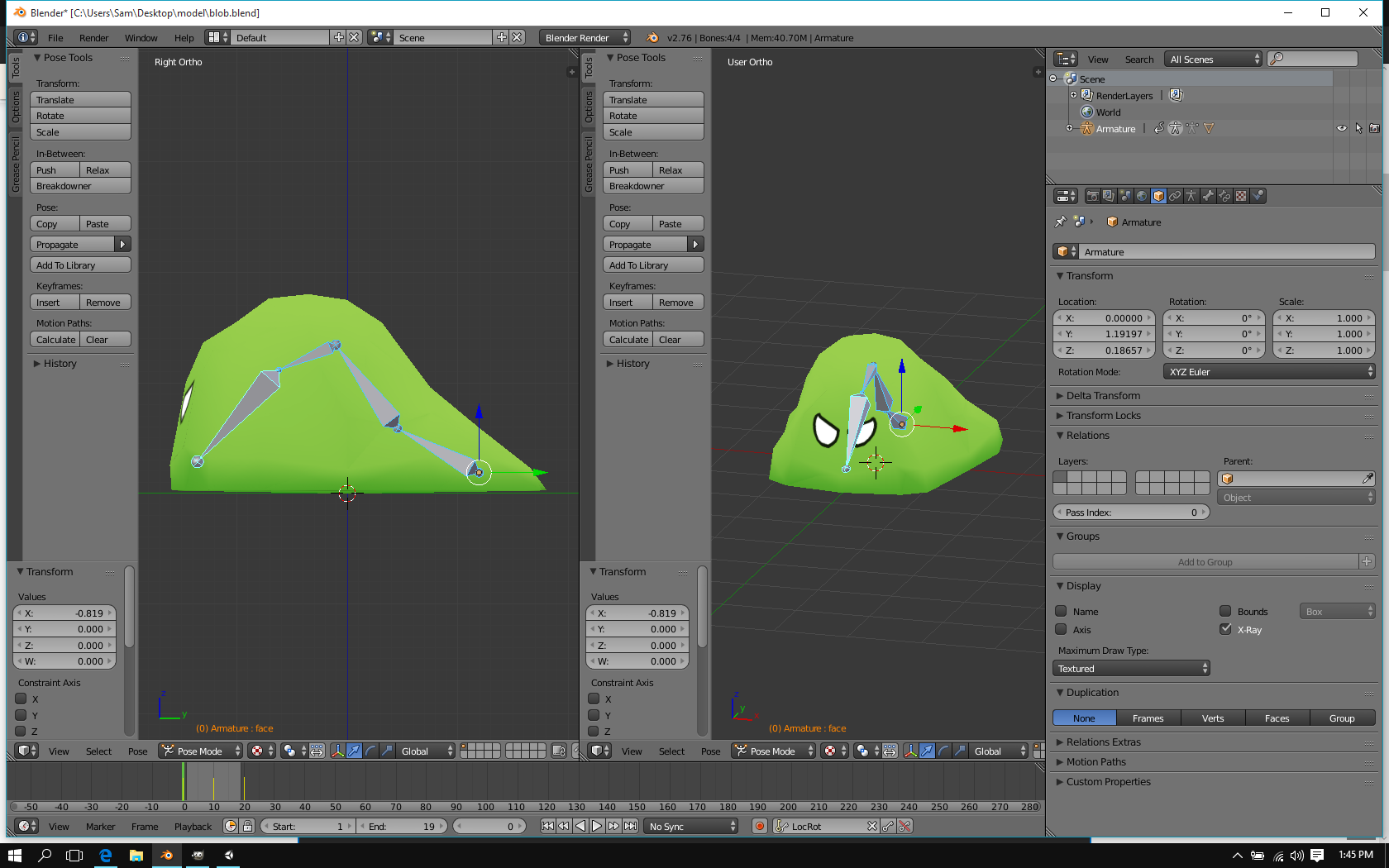Image resolution: width=1389 pixels, height=868 pixels.
Task: Toggle Armature renderability camera in outliner
Action: coord(1374,128)
